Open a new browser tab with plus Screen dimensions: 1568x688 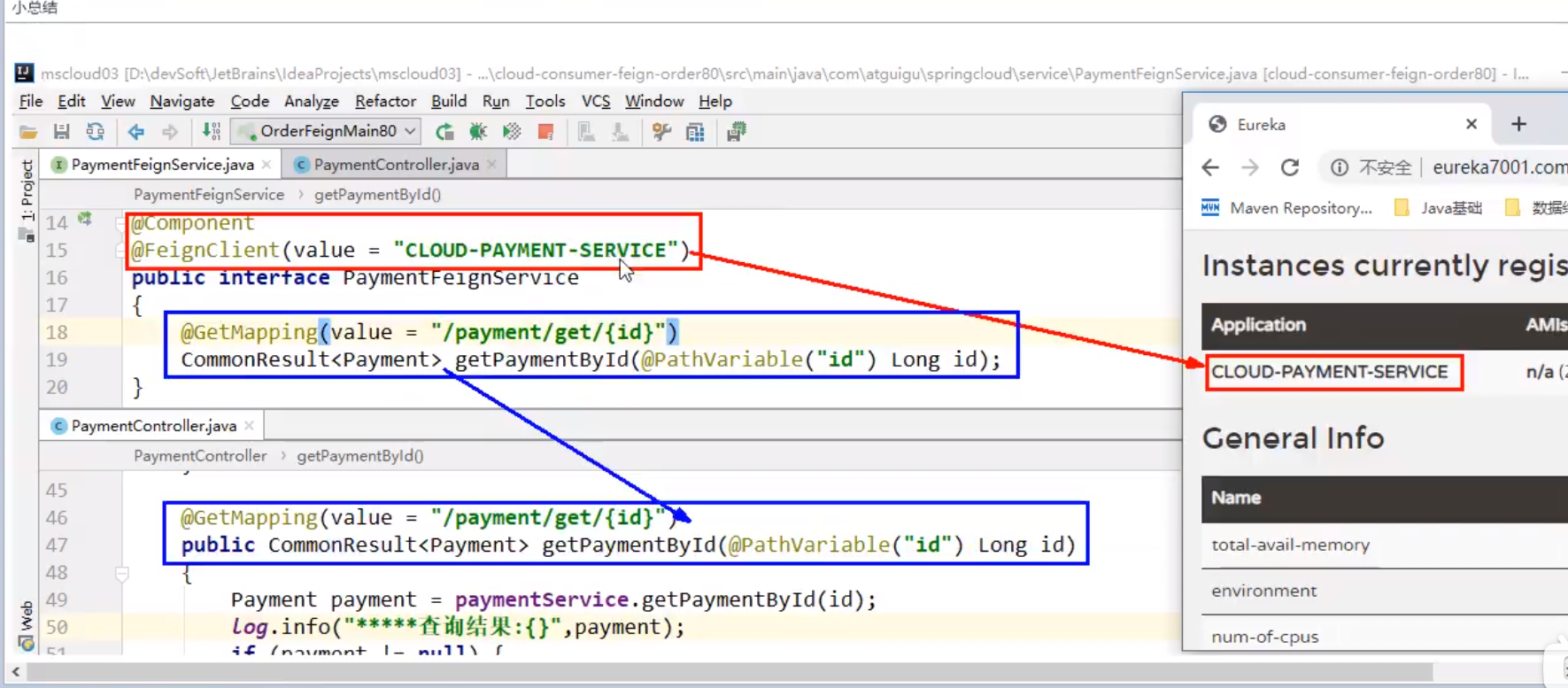(x=1519, y=124)
